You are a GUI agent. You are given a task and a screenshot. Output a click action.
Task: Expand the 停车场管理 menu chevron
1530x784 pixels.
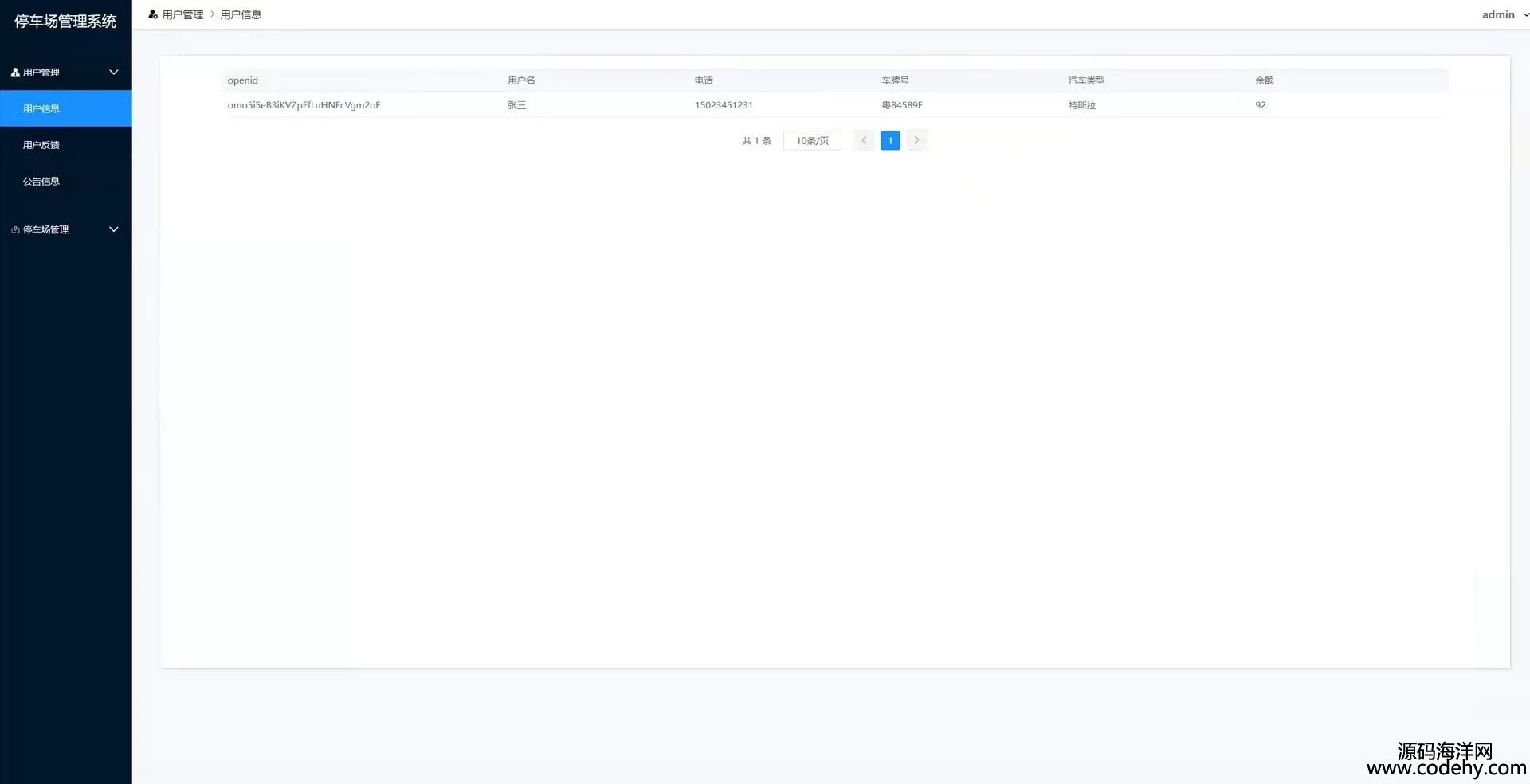(x=114, y=229)
